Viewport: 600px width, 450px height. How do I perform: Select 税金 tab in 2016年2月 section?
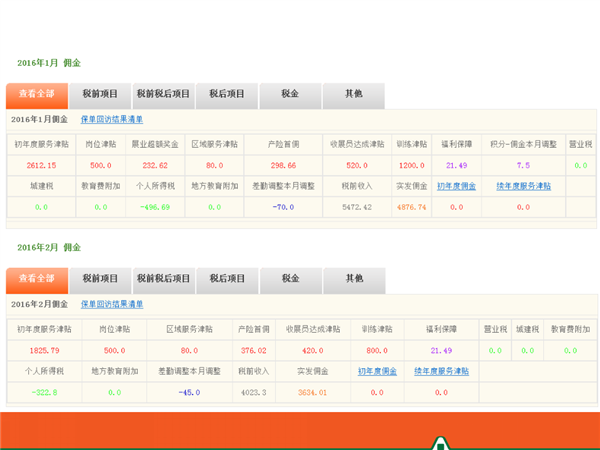point(290,278)
